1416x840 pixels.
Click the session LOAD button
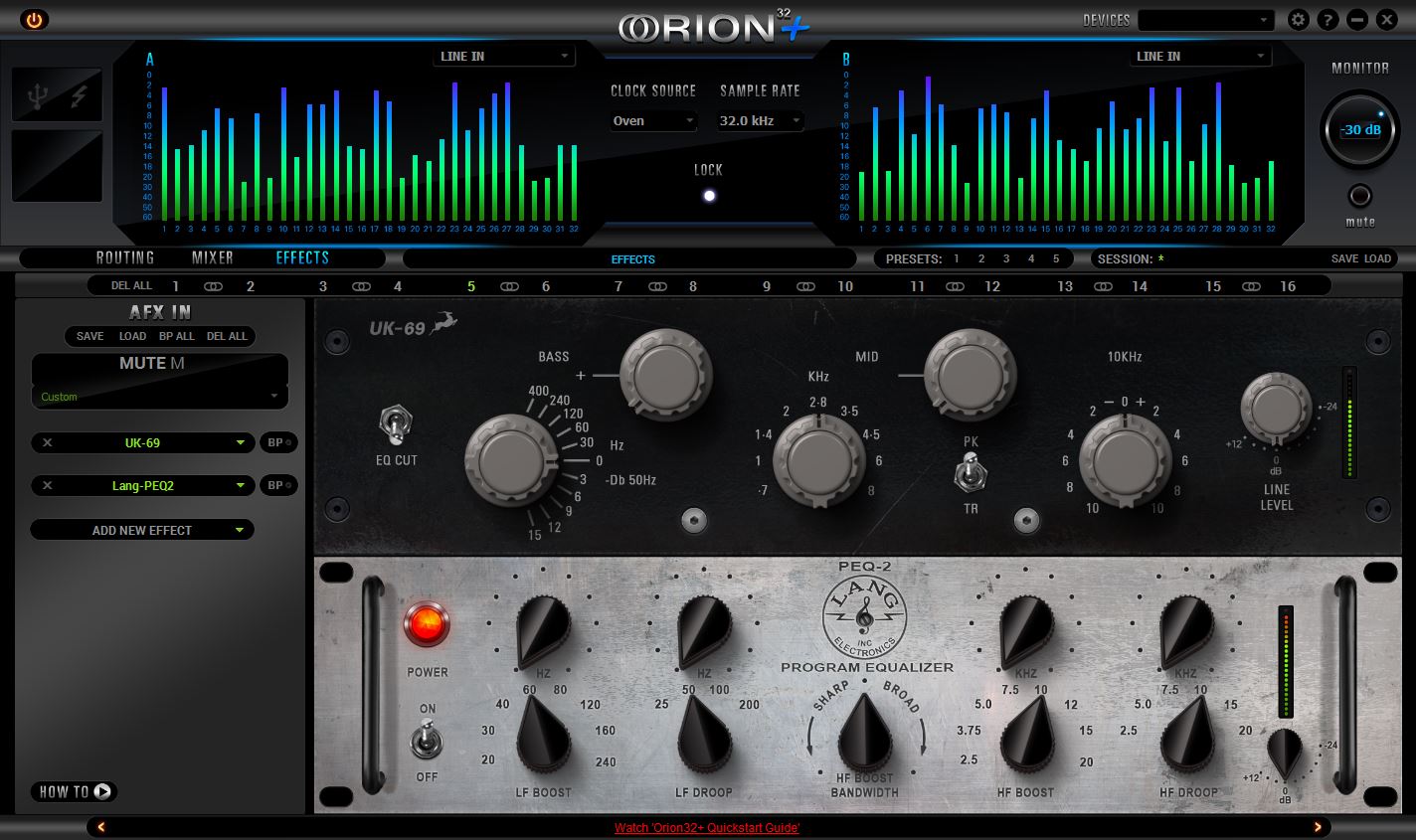(1377, 258)
